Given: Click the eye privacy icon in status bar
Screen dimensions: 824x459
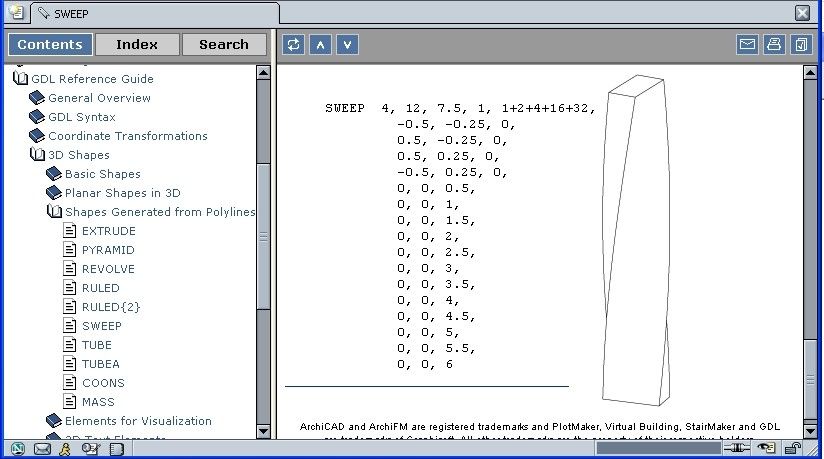Looking at the screenshot, I should pyautogui.click(x=767, y=448).
